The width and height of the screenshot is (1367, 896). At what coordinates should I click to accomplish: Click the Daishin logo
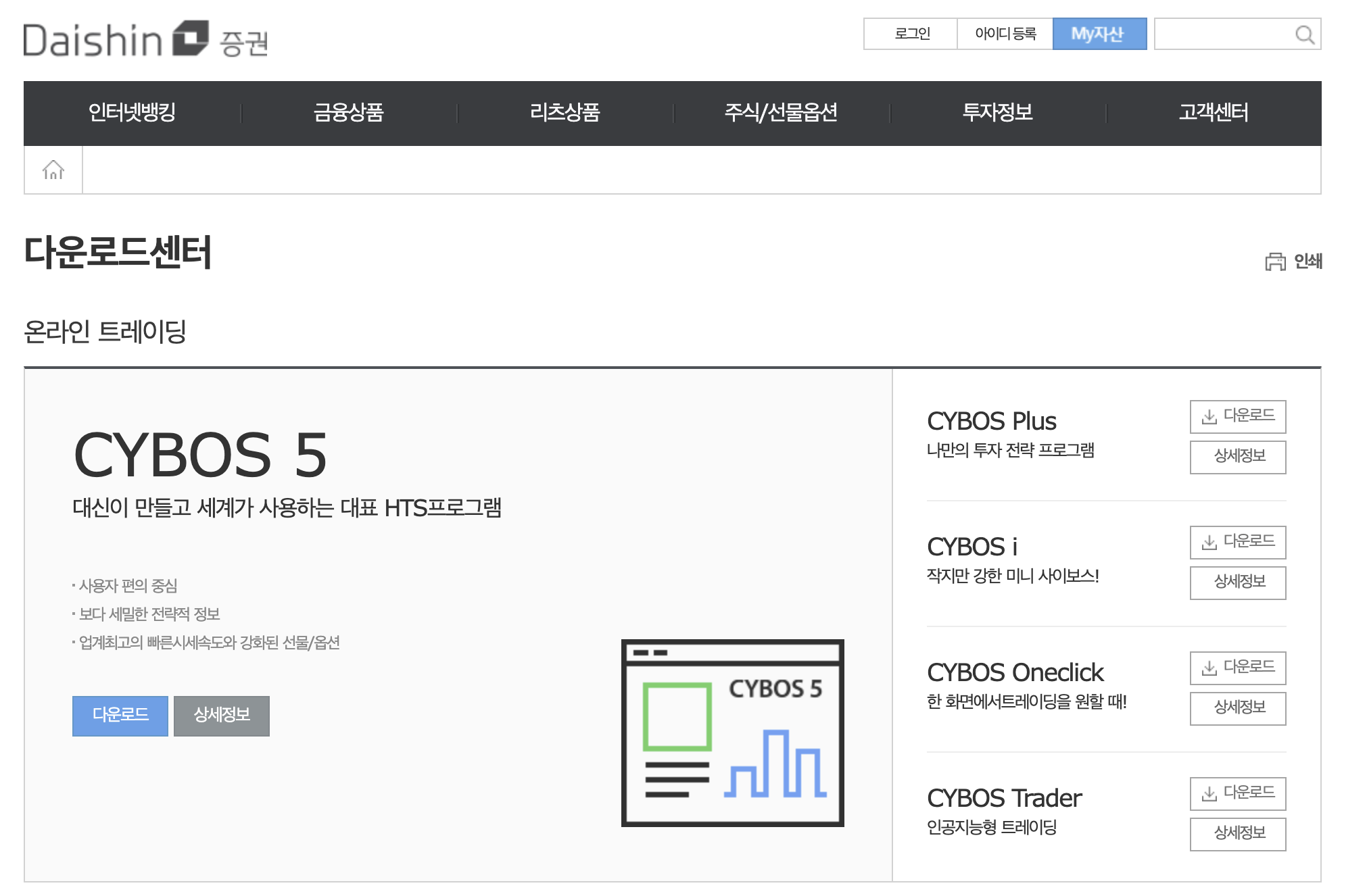145,39
